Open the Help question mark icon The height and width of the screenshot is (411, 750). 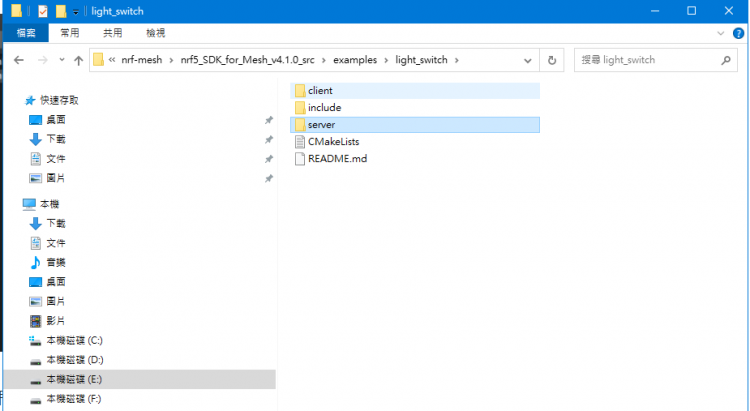(736, 33)
